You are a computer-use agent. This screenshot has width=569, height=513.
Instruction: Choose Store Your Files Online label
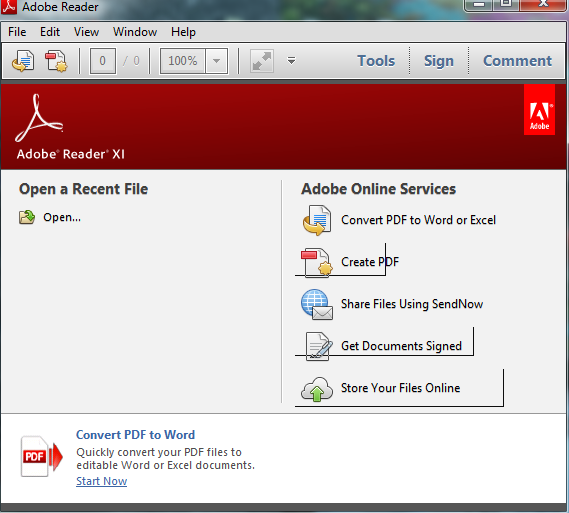pos(401,388)
